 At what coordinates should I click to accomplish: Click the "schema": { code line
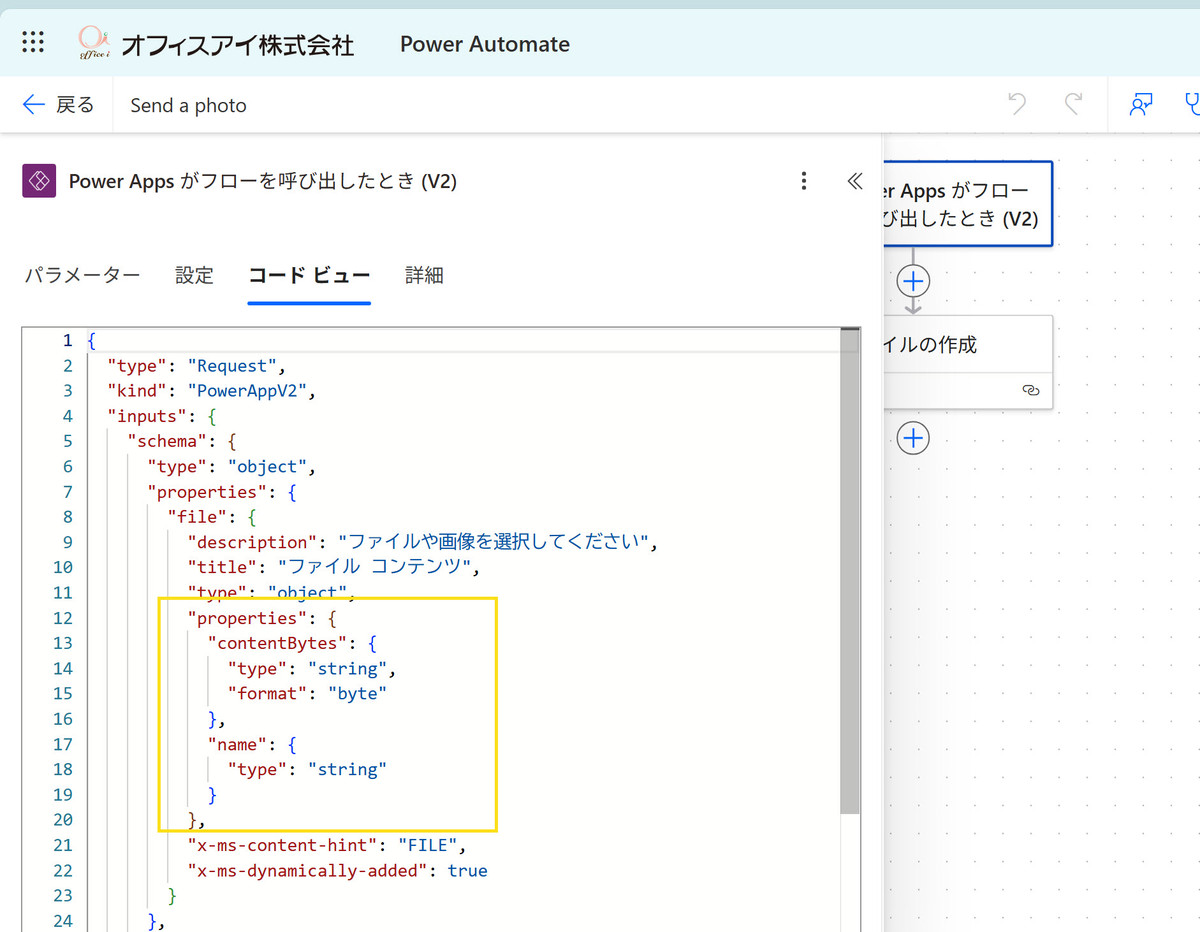tap(182, 440)
